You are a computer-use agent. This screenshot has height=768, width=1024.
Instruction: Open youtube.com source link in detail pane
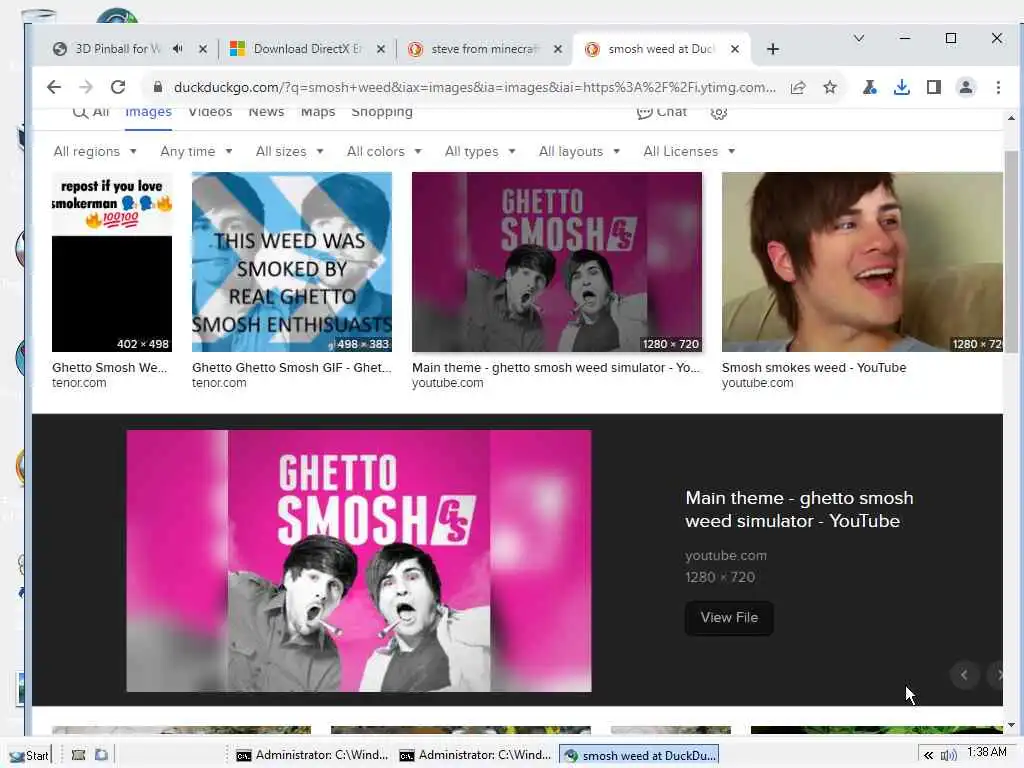coord(726,556)
